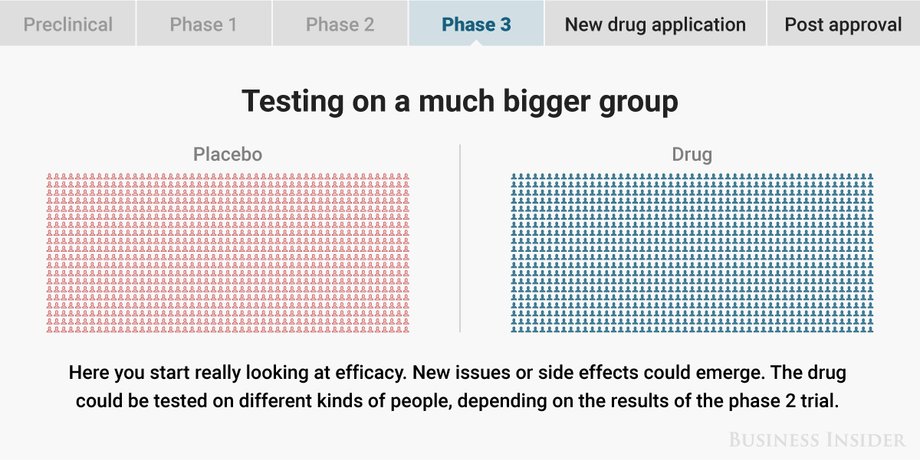This screenshot has height=460, width=920.
Task: Select the bottom-left blue person icon in Drug grid
Action: [514, 329]
